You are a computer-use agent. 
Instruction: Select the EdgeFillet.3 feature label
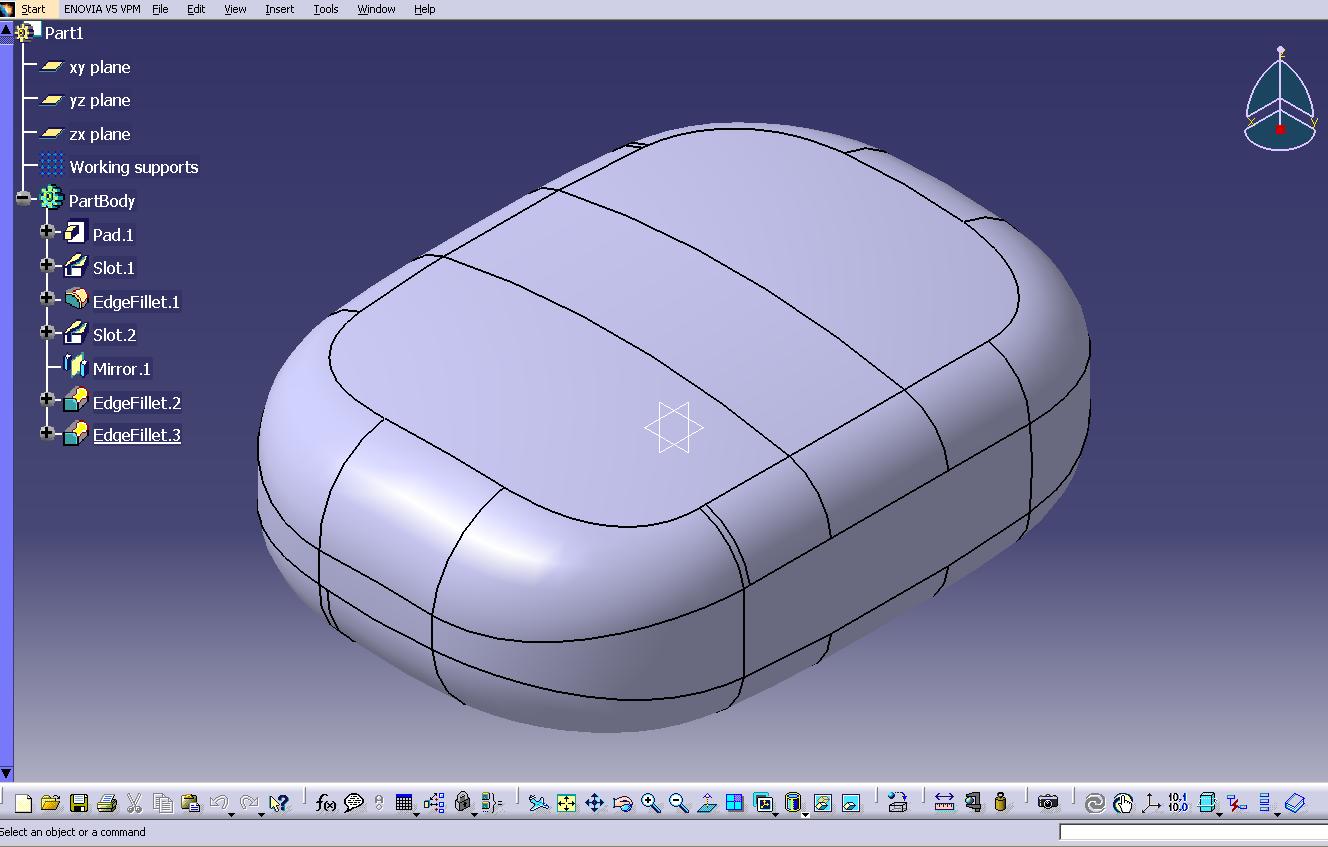(x=137, y=435)
